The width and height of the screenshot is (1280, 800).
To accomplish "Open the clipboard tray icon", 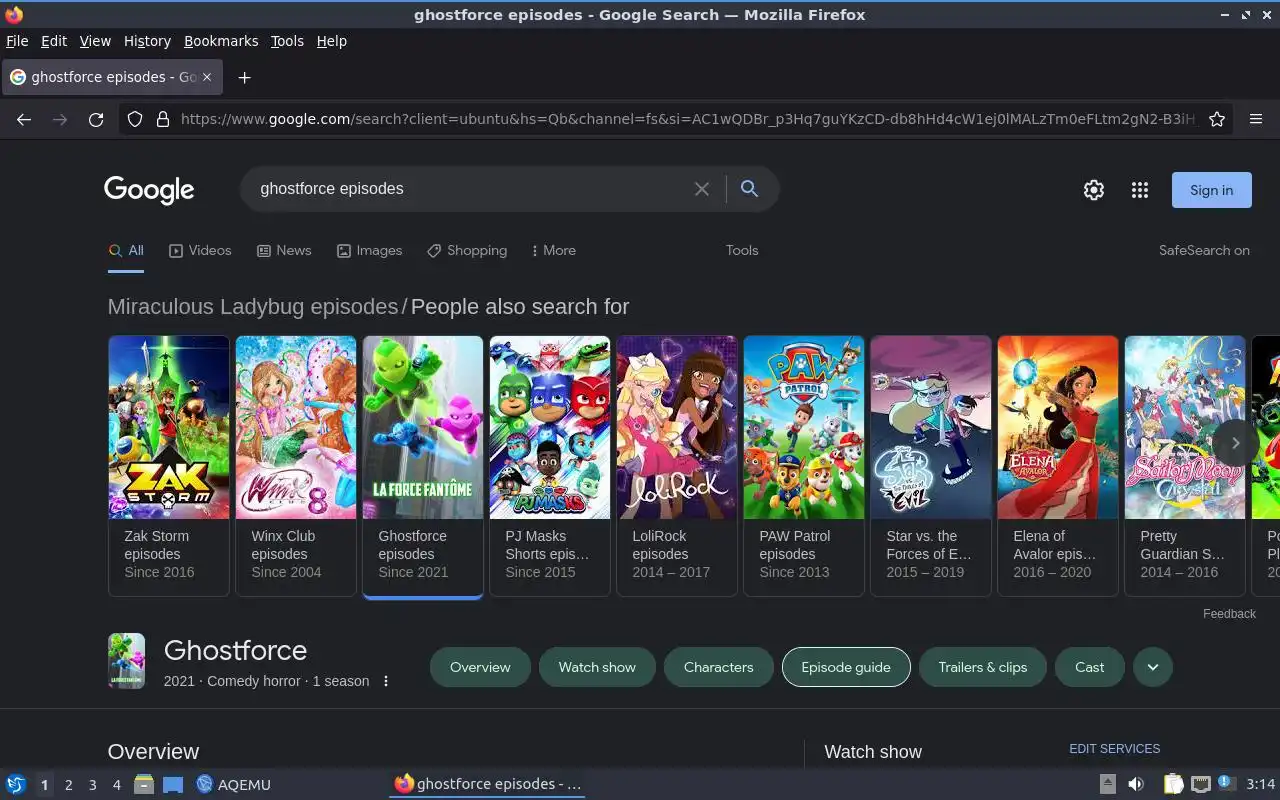I will click(1173, 784).
